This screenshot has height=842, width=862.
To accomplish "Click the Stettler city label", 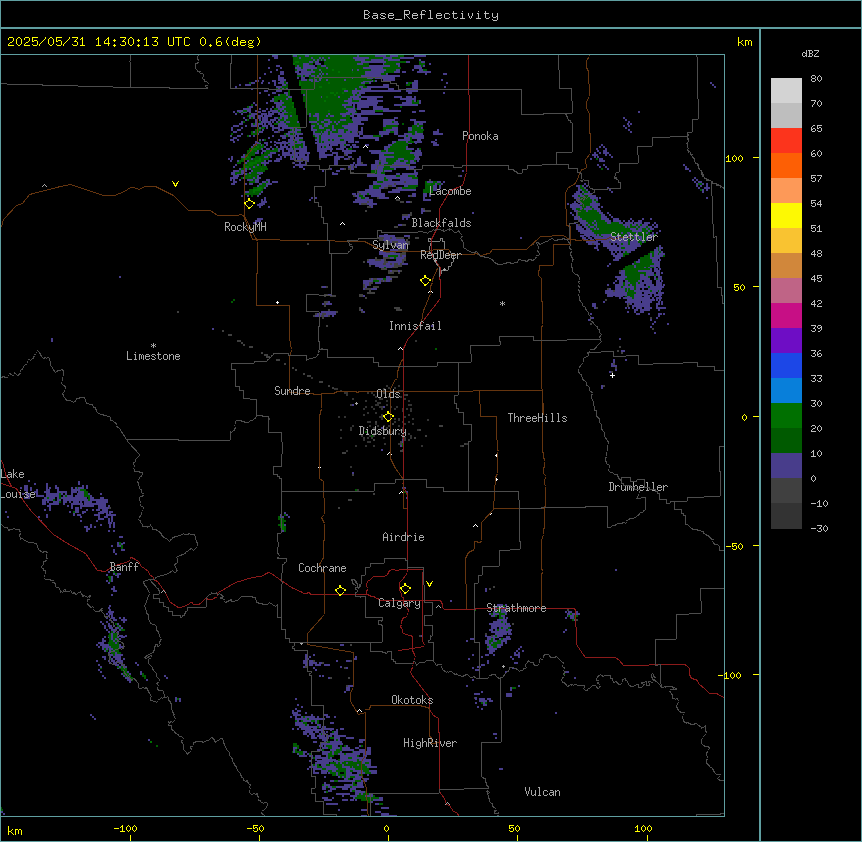I will [x=634, y=237].
